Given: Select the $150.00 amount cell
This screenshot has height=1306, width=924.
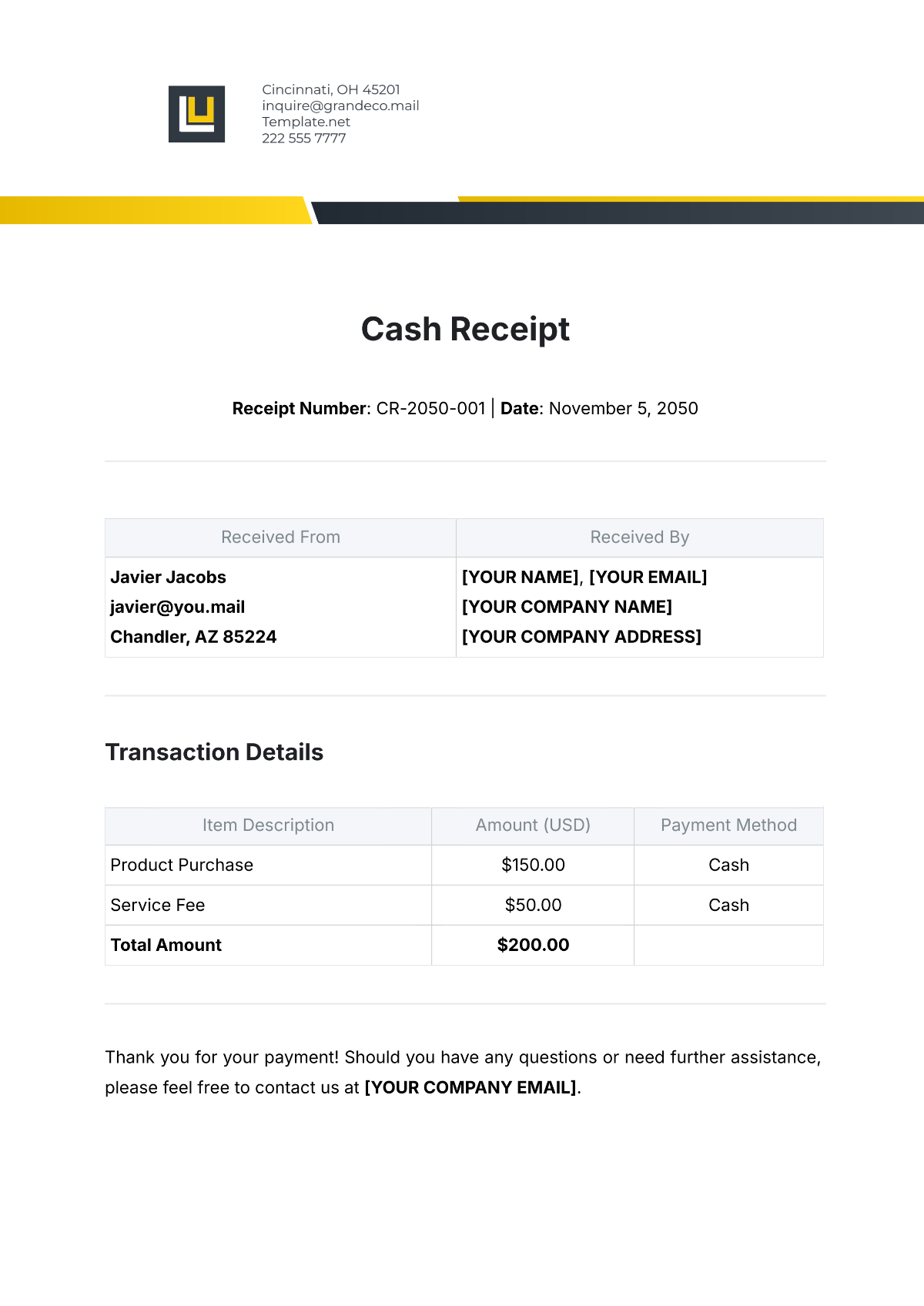Looking at the screenshot, I should [533, 866].
